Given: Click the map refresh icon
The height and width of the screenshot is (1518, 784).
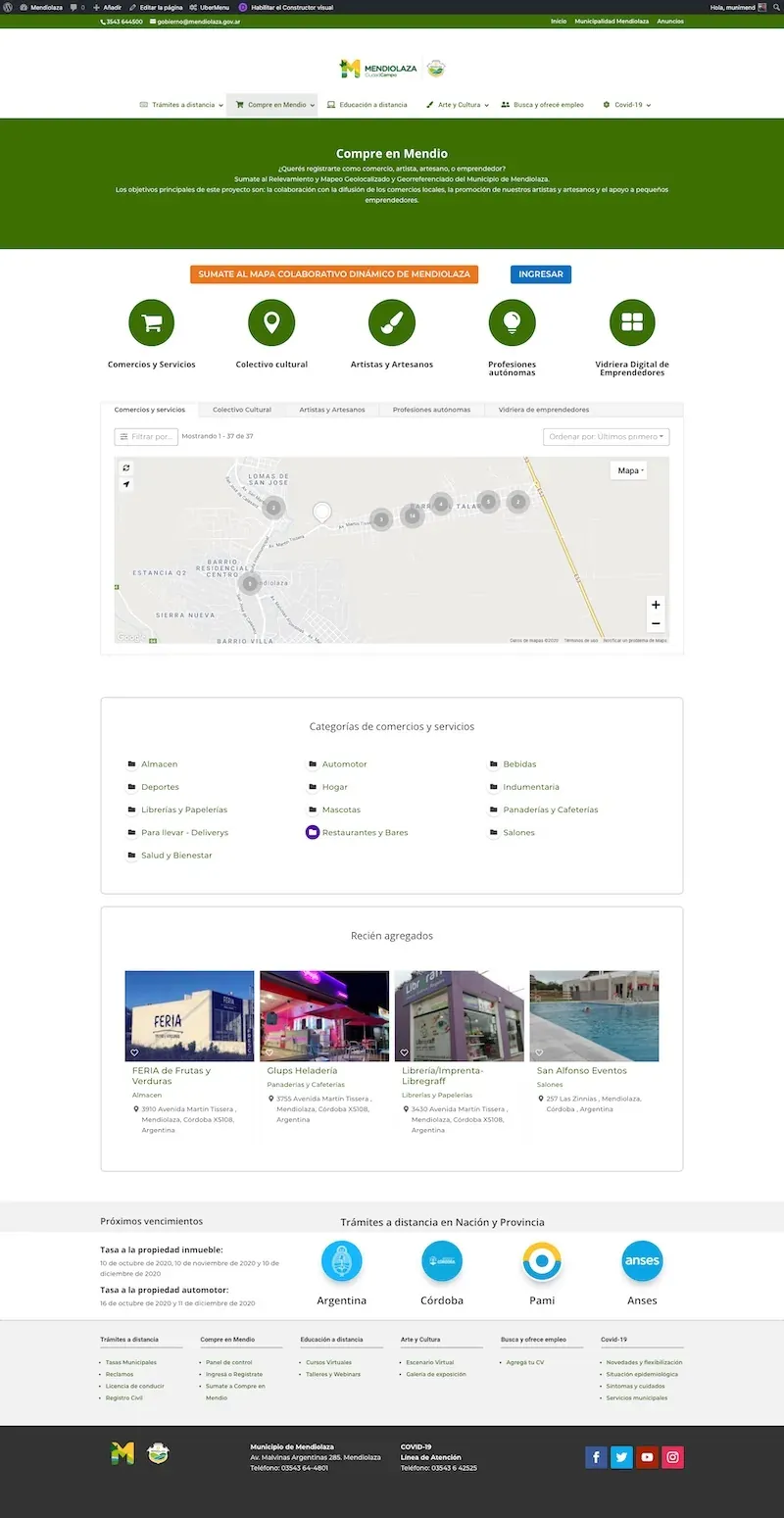Looking at the screenshot, I should [x=126, y=468].
